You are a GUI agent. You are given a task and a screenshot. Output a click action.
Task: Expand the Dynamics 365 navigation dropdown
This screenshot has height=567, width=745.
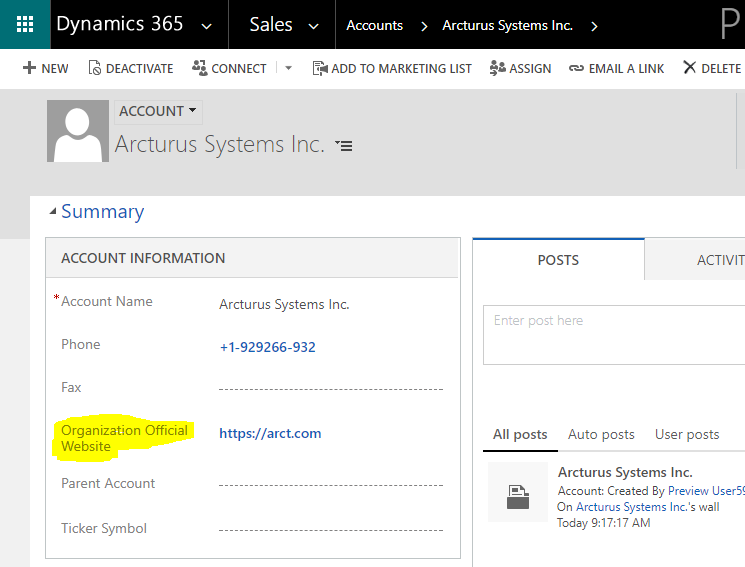206,27
